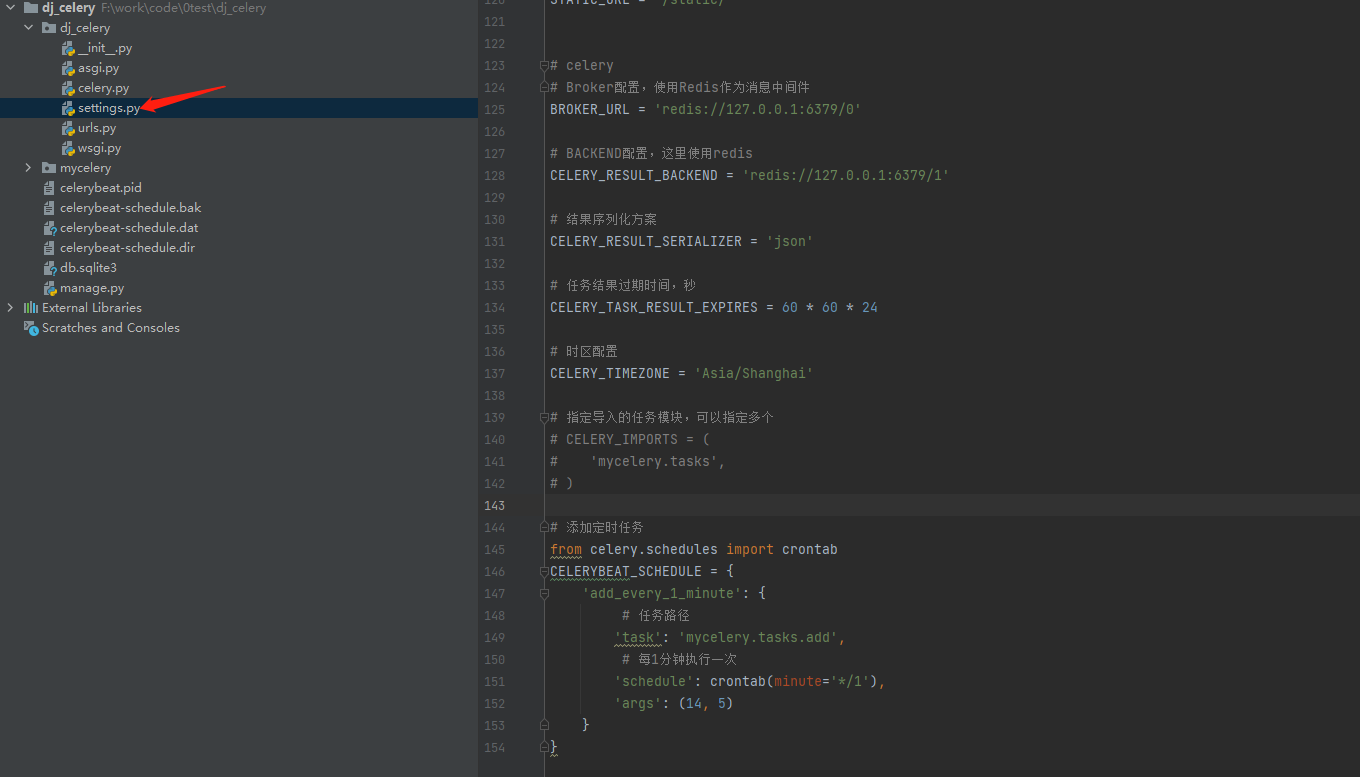
Task: Click the crontab(minute='*/1') call
Action: [794, 682]
